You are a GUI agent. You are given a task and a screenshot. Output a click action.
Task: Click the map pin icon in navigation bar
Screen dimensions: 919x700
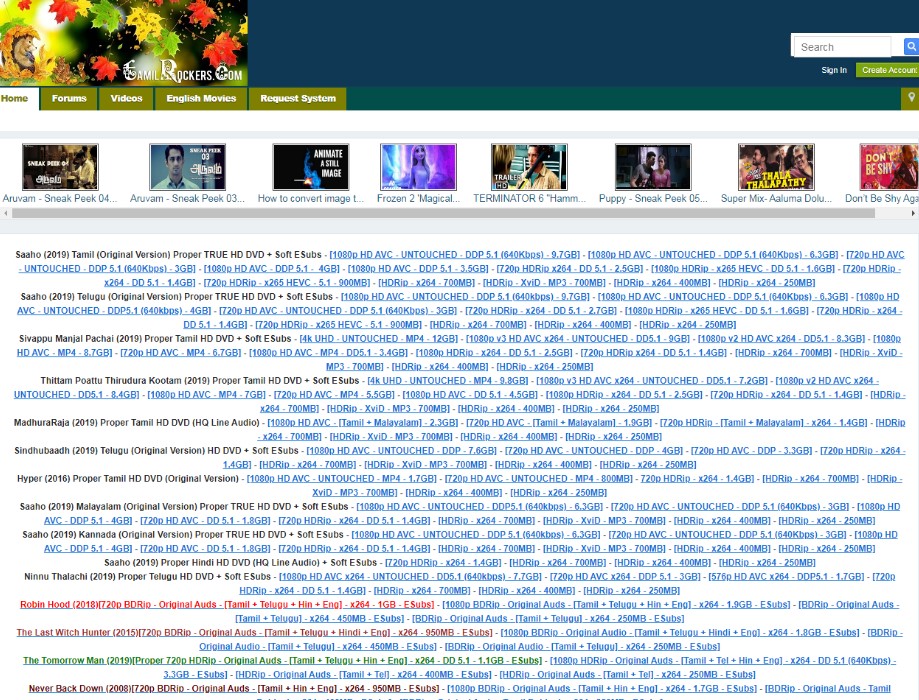[911, 98]
